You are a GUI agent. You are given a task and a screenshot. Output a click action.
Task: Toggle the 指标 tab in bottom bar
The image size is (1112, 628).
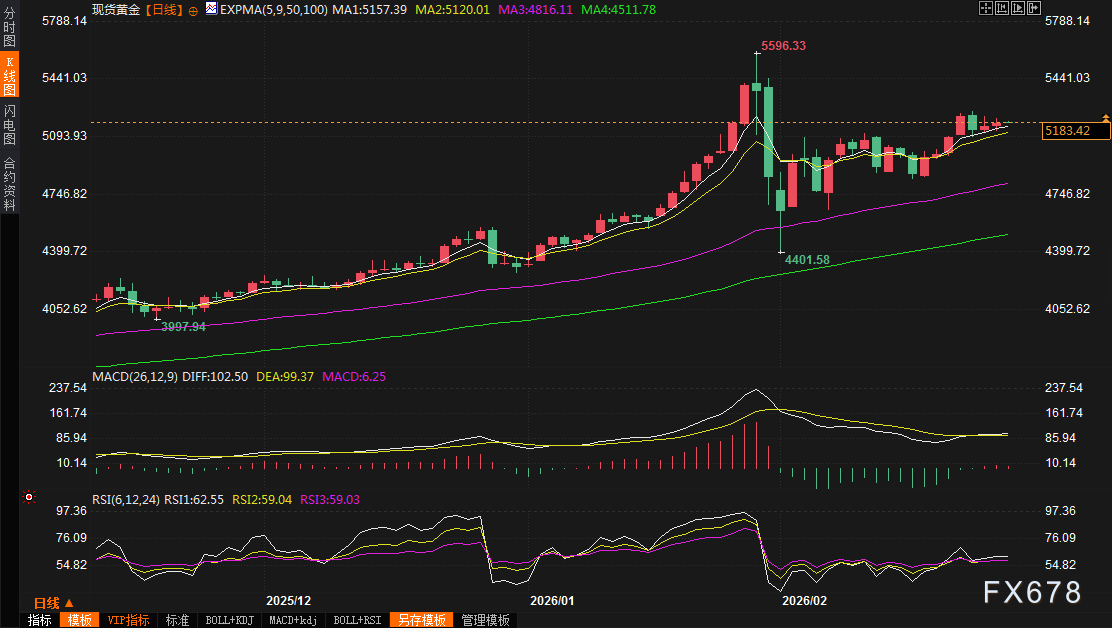point(40,620)
